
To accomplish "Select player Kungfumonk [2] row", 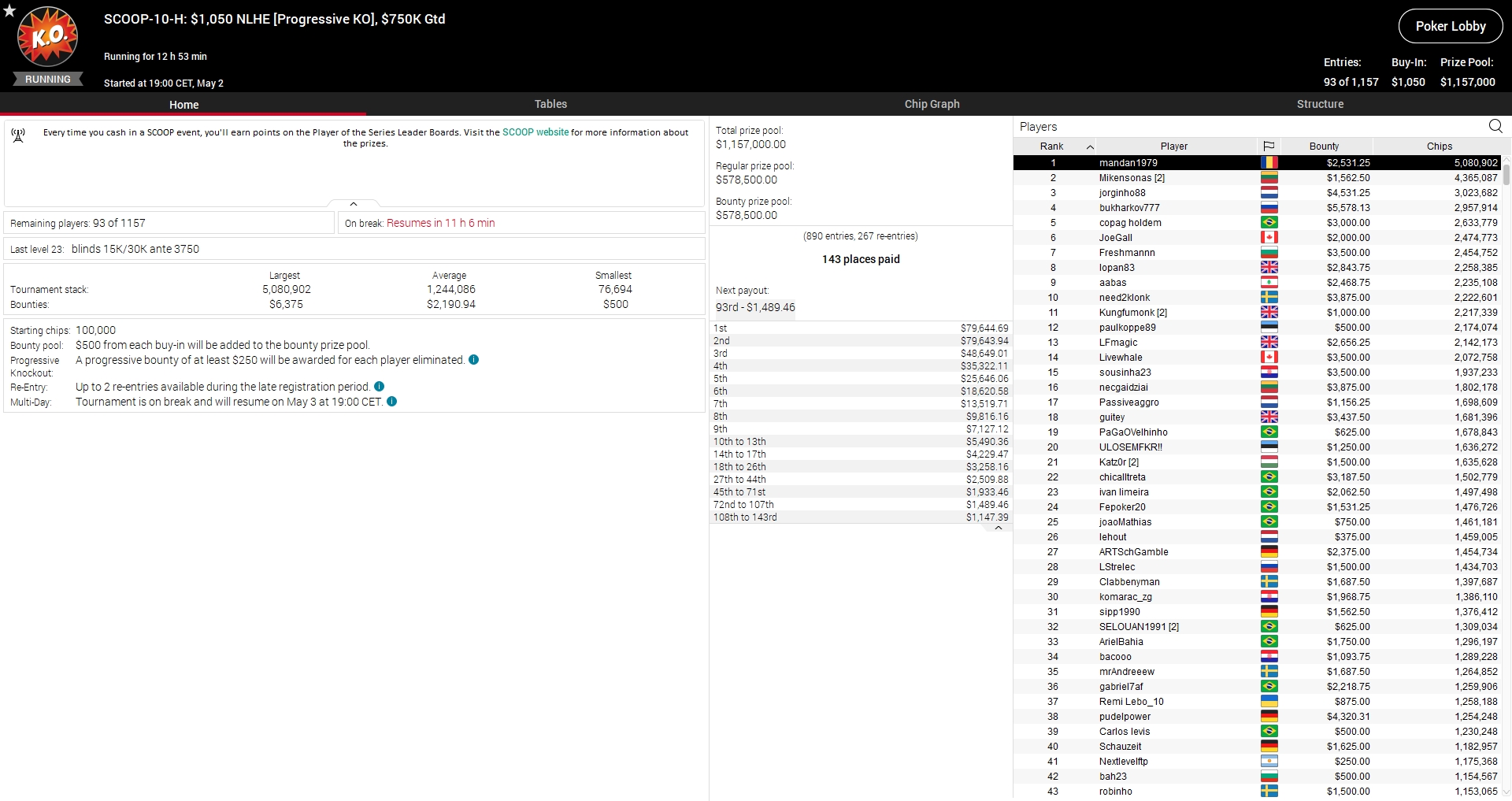I will click(x=1257, y=313).
